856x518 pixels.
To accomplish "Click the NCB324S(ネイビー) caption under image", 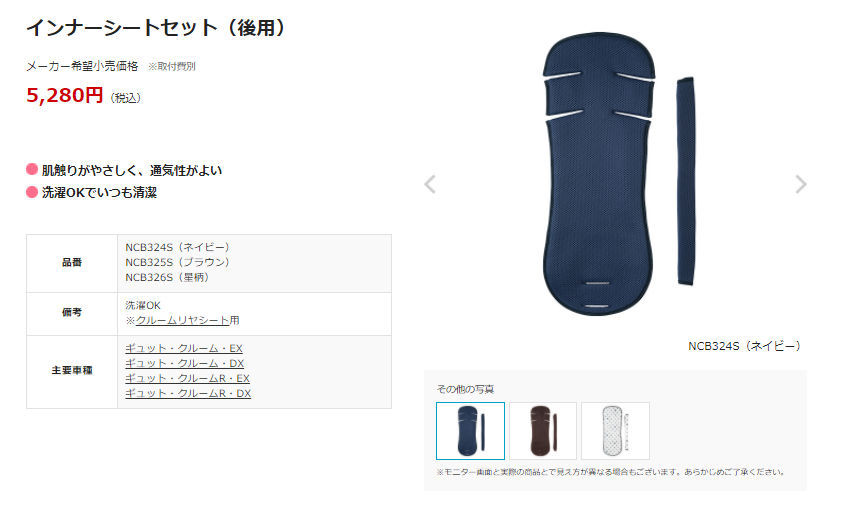I will [x=745, y=346].
